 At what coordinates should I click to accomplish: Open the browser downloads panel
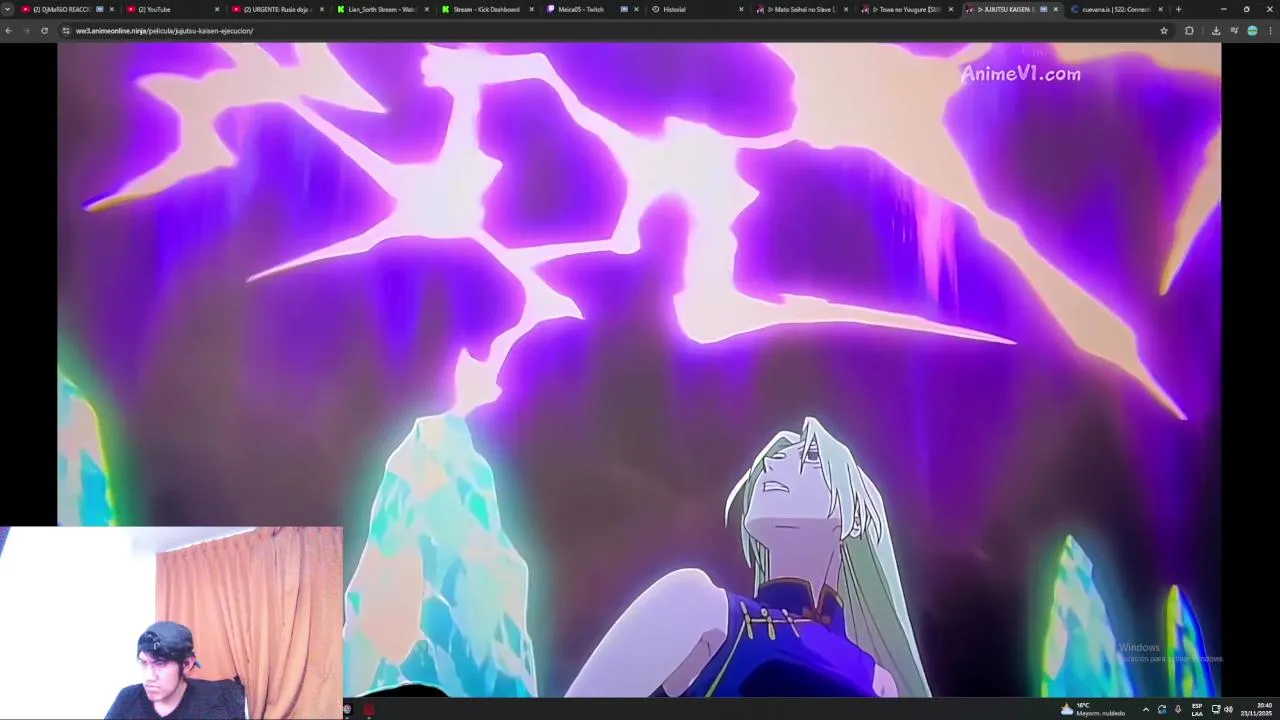pyautogui.click(x=1216, y=30)
